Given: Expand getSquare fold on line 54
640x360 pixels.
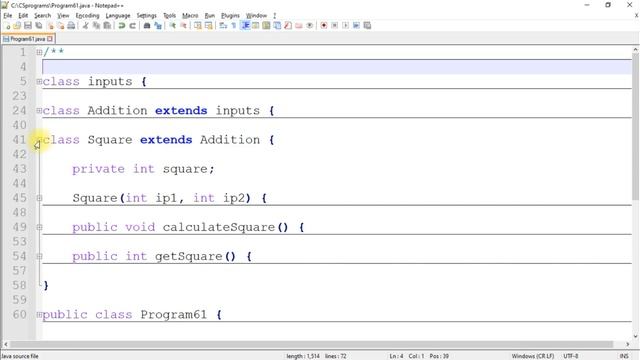Looking at the screenshot, I should click(39, 256).
